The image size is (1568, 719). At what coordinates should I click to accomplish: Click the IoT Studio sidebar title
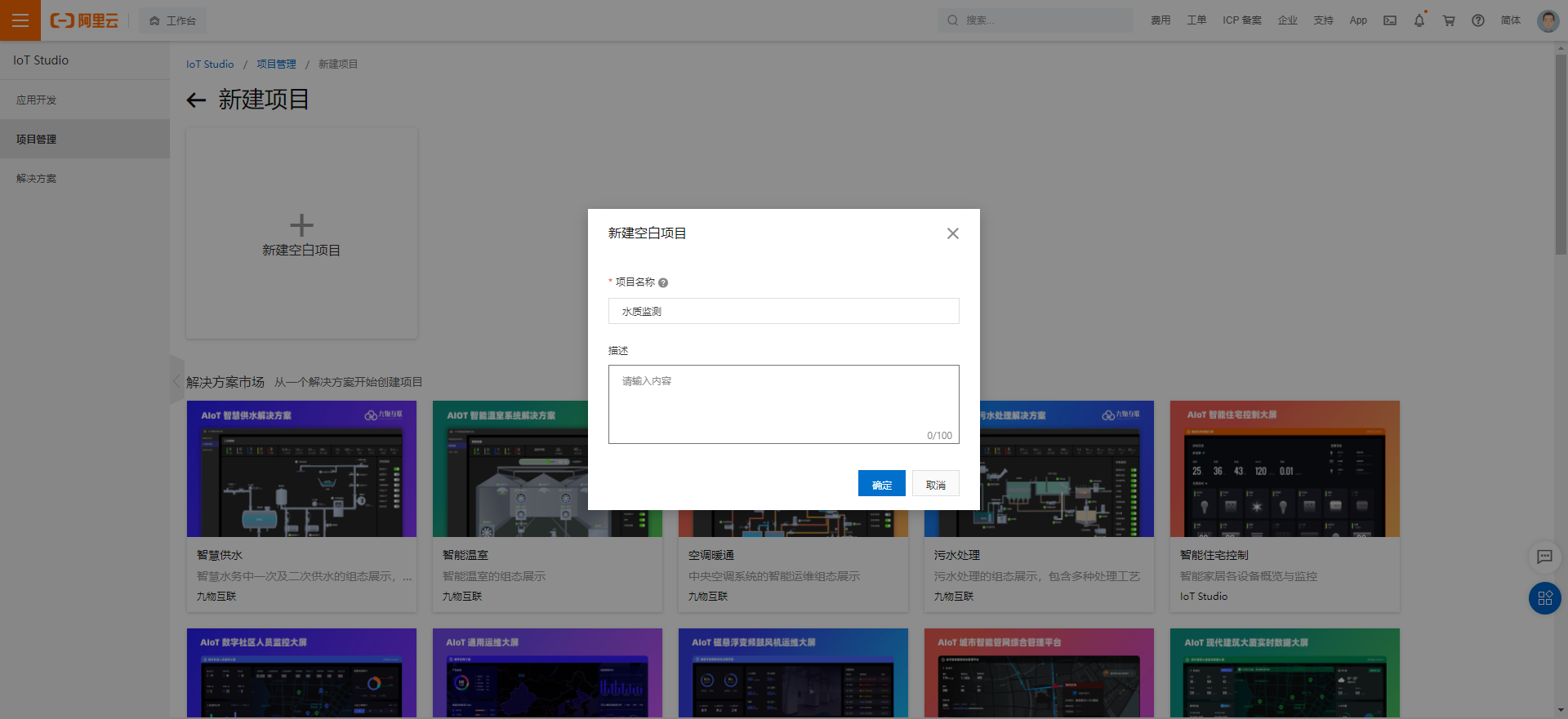coord(41,60)
